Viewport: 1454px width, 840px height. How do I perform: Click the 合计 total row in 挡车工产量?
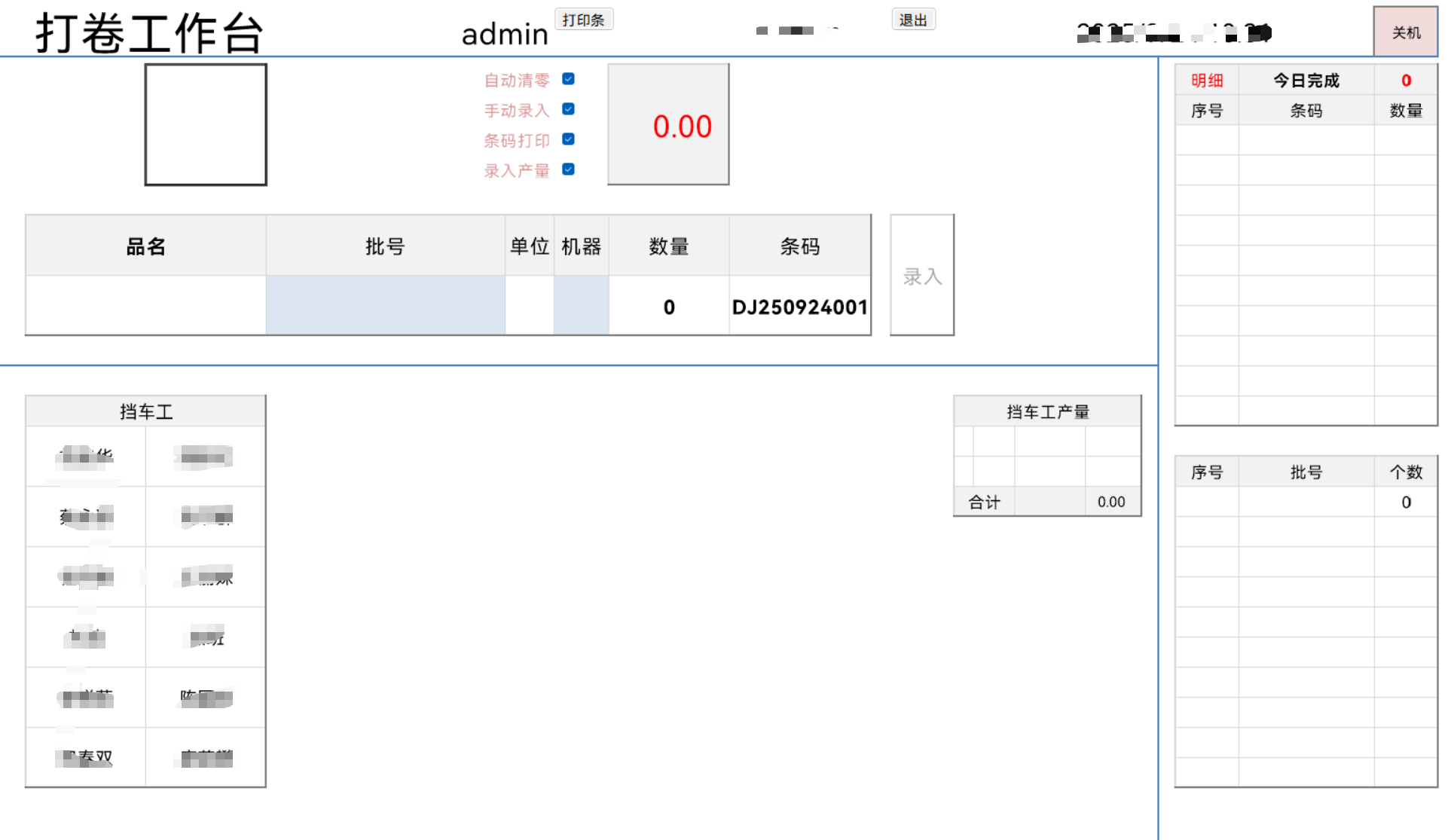(984, 501)
